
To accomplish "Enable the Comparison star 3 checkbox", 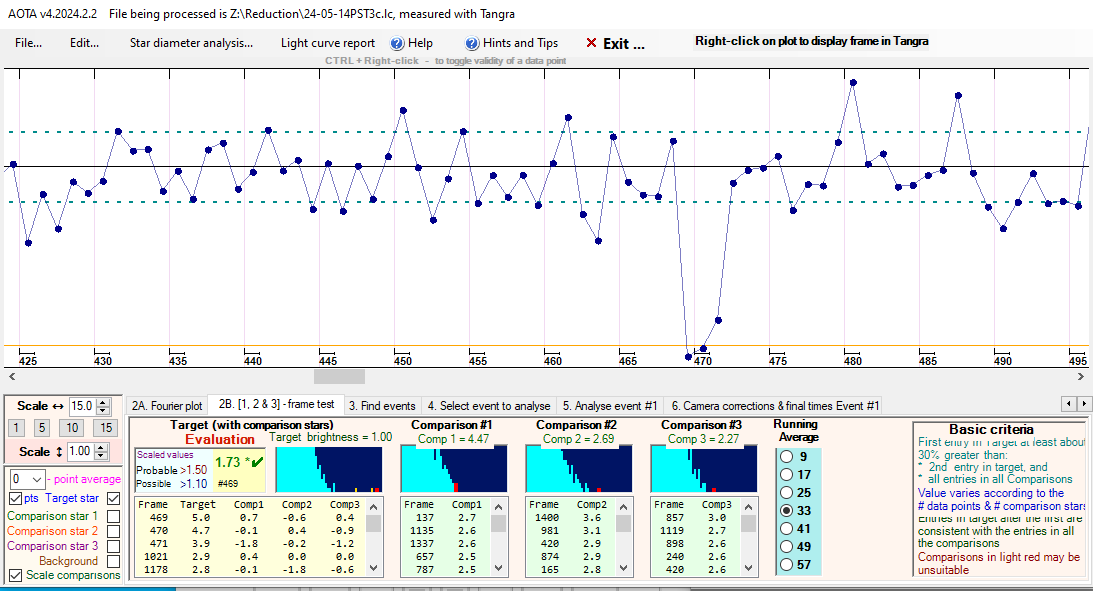I will (114, 546).
